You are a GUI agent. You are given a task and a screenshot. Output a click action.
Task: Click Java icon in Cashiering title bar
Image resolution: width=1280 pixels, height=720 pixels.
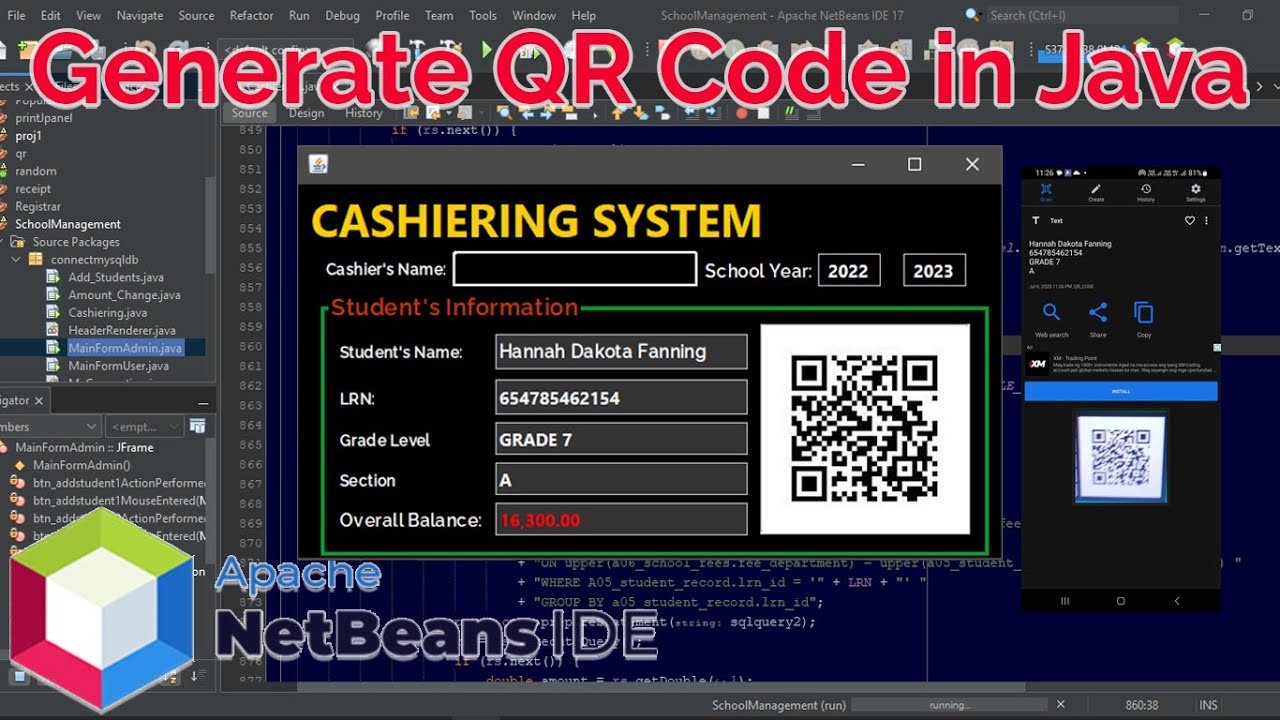319,164
